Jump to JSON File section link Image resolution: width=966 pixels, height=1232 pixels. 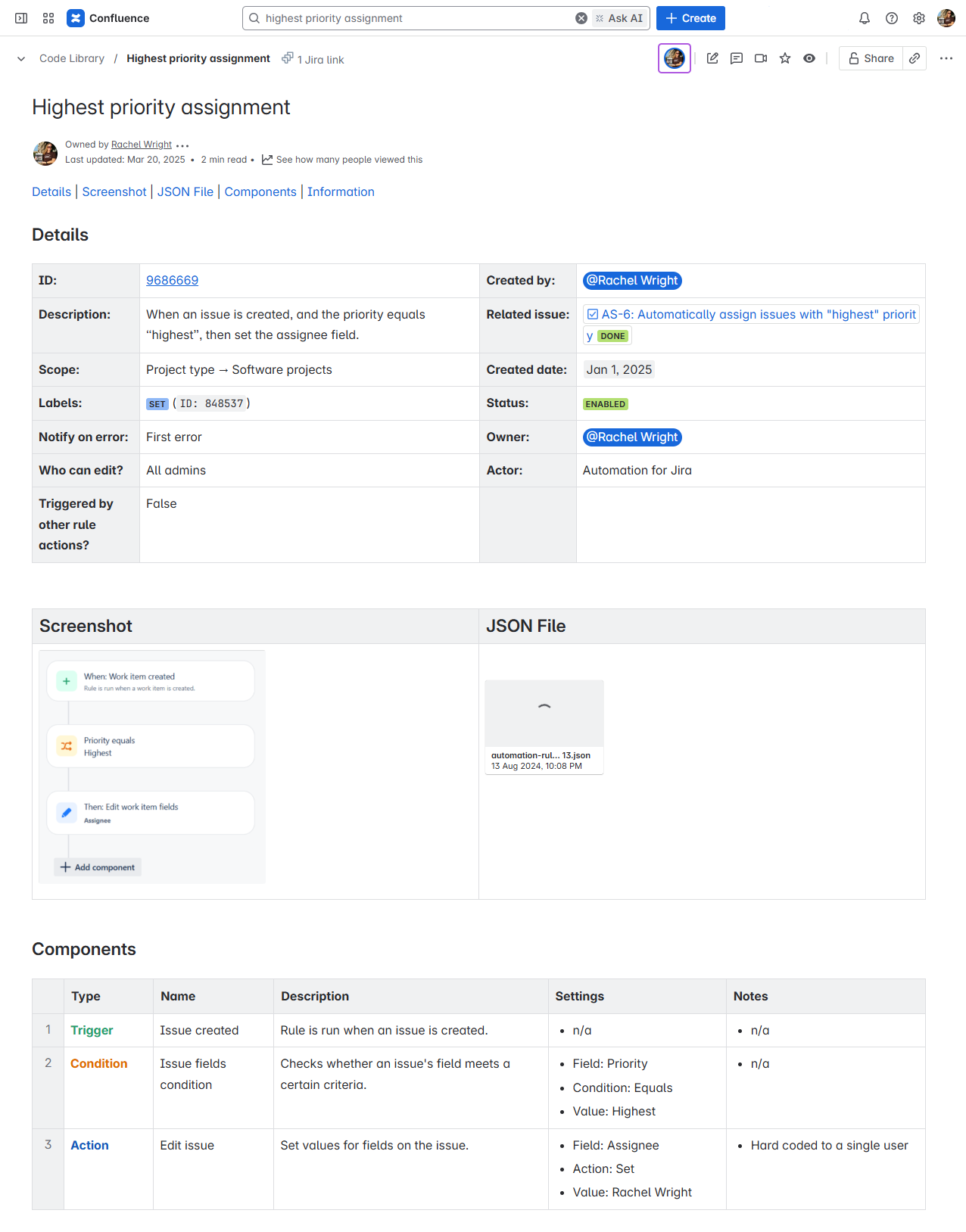coord(185,192)
